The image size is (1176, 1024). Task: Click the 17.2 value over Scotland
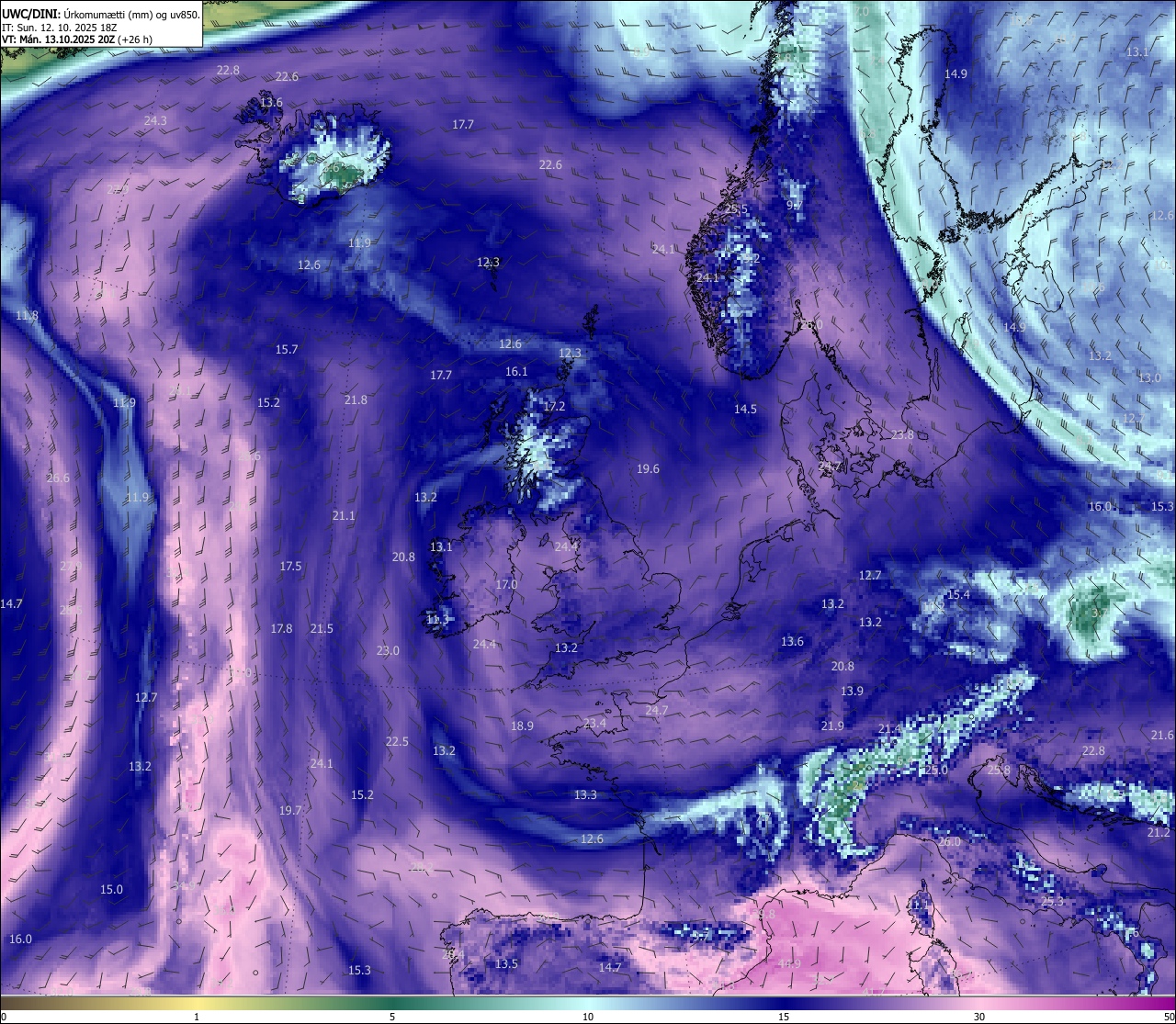click(554, 405)
